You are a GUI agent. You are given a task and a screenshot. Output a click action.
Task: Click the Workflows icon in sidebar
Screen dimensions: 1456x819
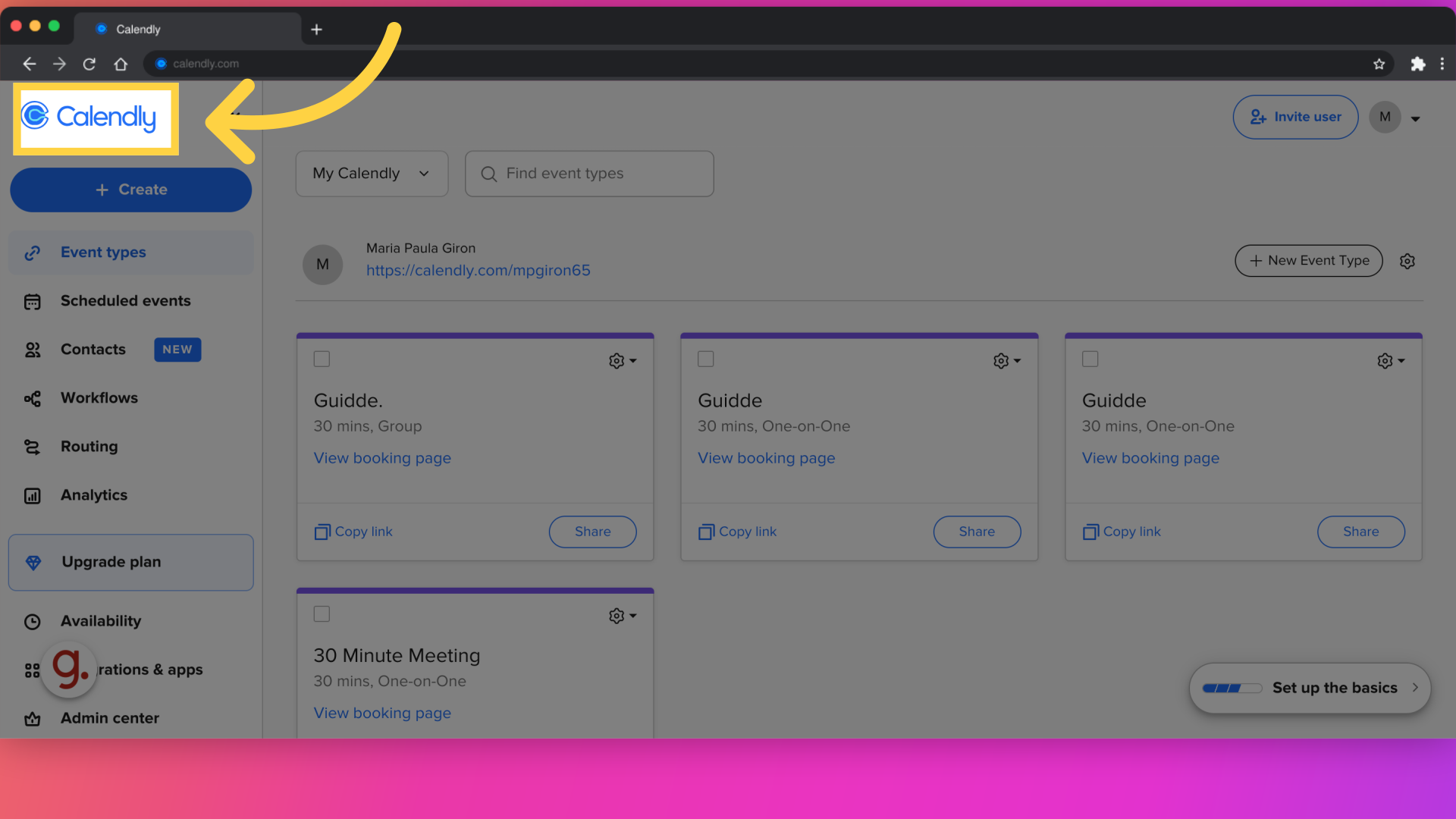pos(33,398)
